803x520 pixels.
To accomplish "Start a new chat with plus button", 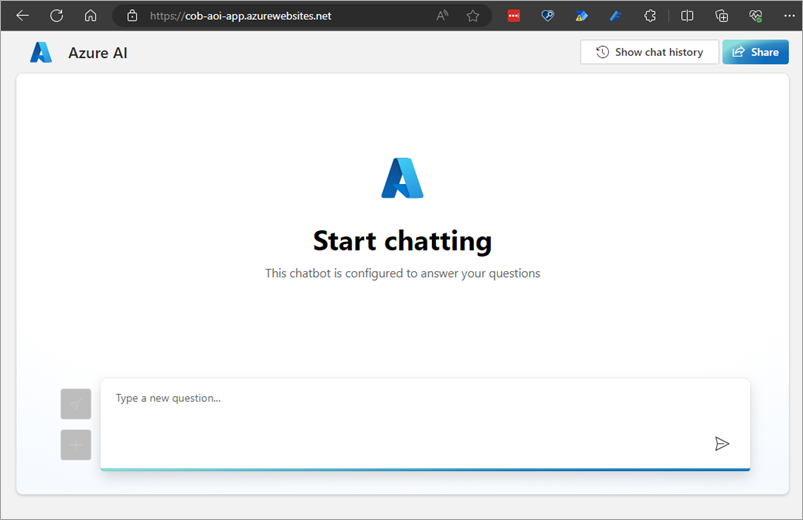I will (x=76, y=445).
